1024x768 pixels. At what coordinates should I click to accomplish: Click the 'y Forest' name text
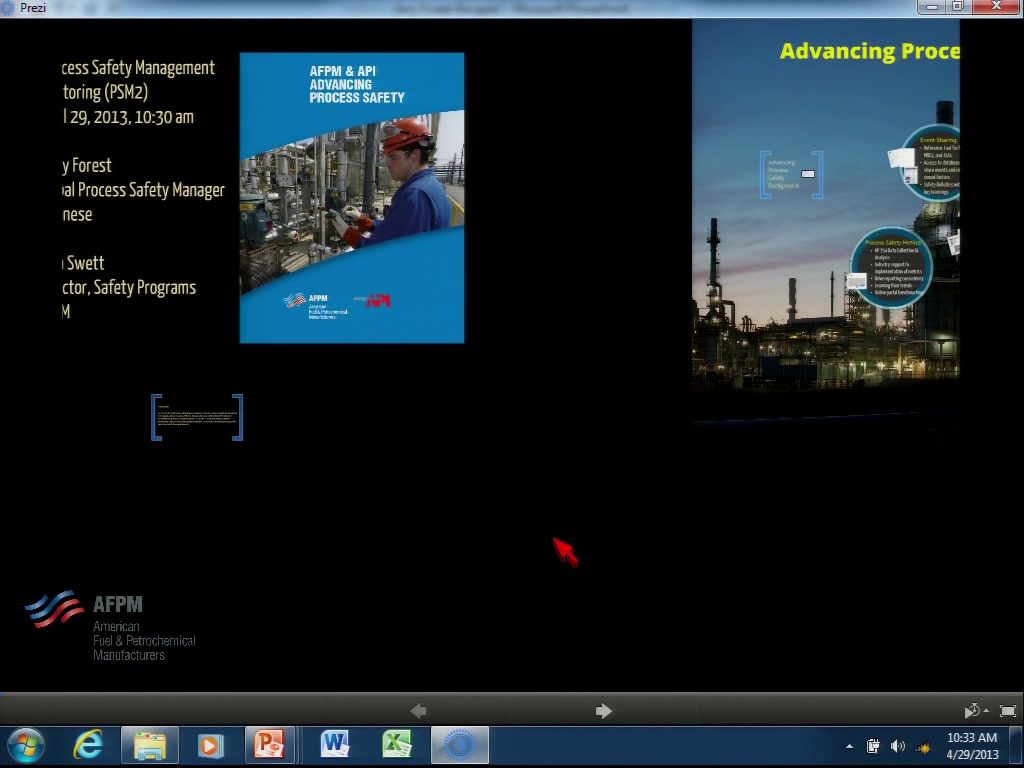87,166
